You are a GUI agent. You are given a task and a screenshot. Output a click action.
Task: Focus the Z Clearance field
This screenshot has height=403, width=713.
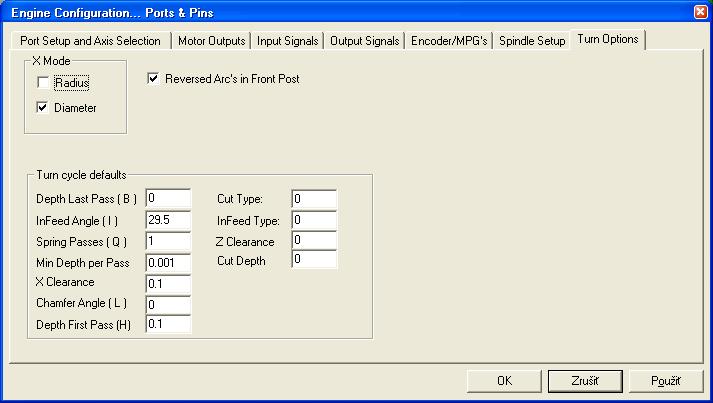tap(314, 240)
